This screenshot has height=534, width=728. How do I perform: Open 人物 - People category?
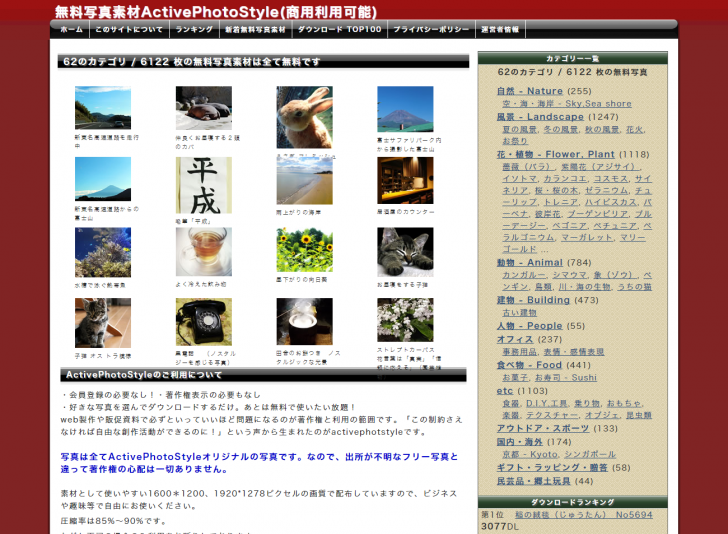tap(529, 326)
